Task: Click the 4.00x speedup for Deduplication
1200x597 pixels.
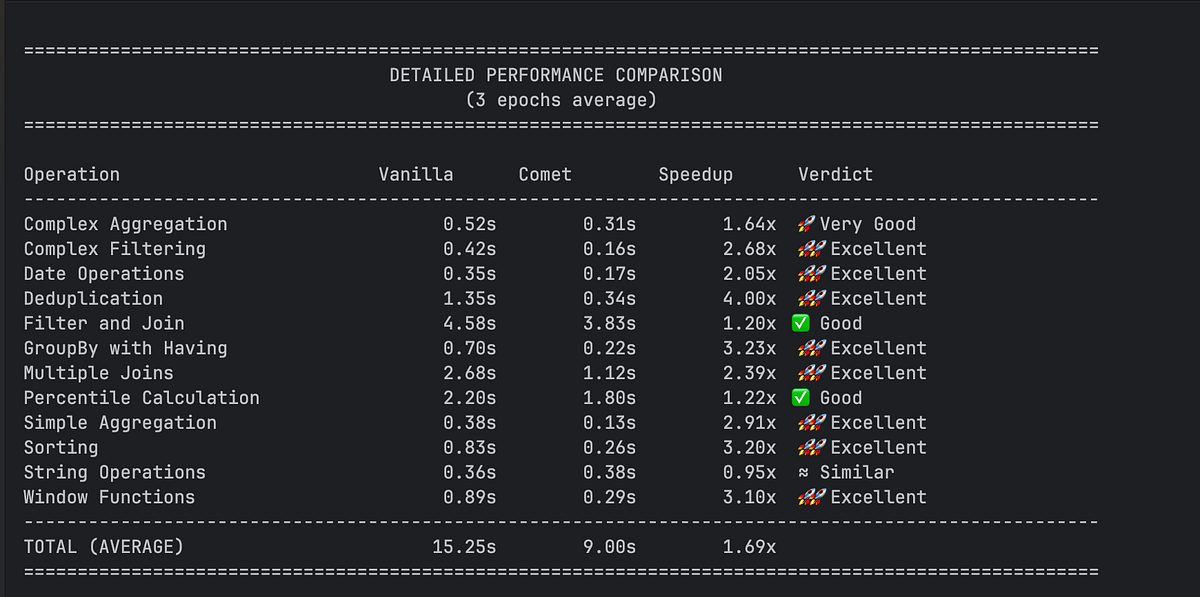Action: (750, 298)
